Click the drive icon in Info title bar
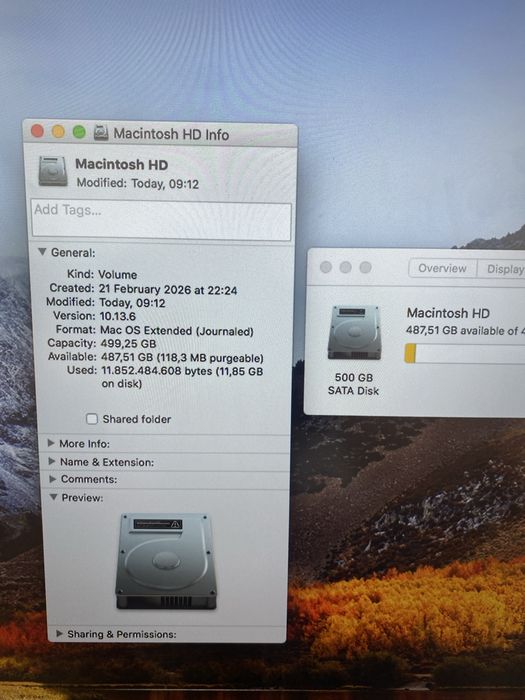The height and width of the screenshot is (700, 525). click(101, 133)
